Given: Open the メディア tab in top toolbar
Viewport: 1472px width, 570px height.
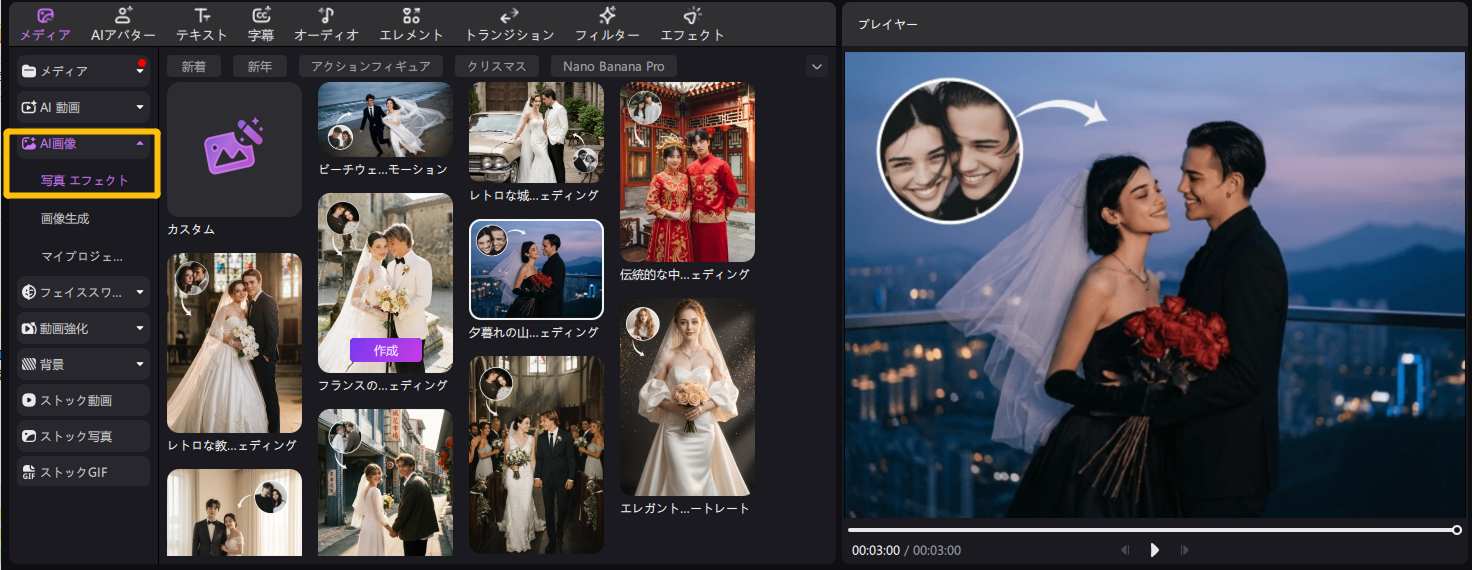Looking at the screenshot, I should click(x=45, y=24).
